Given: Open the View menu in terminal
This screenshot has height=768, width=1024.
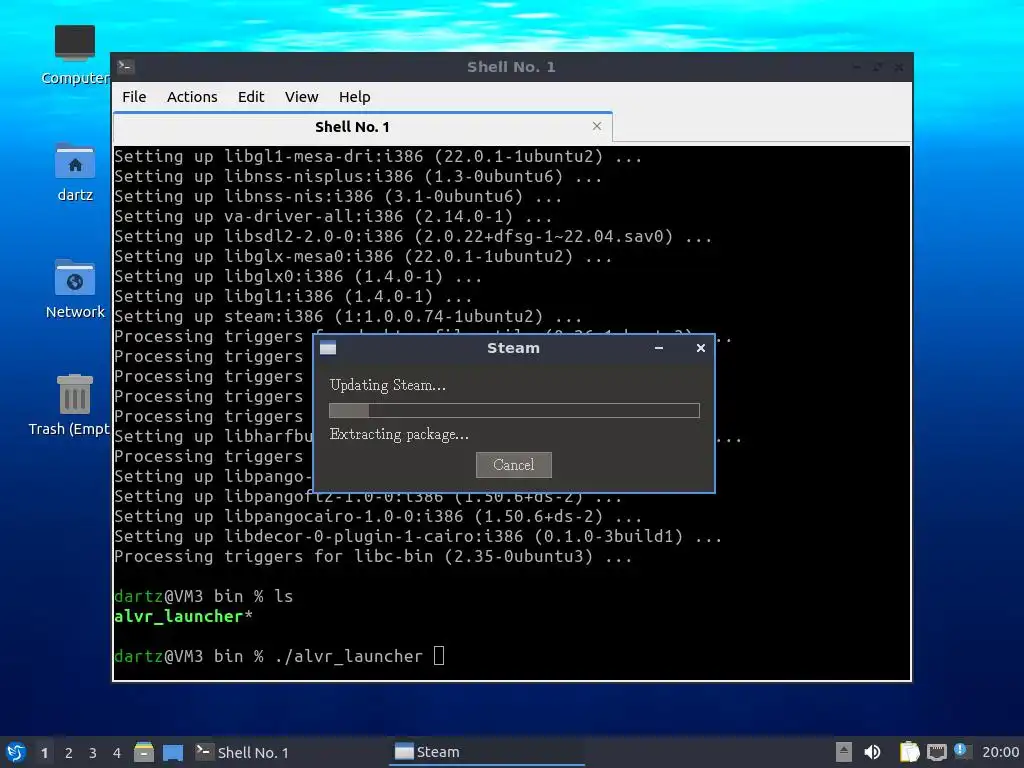Looking at the screenshot, I should [301, 97].
